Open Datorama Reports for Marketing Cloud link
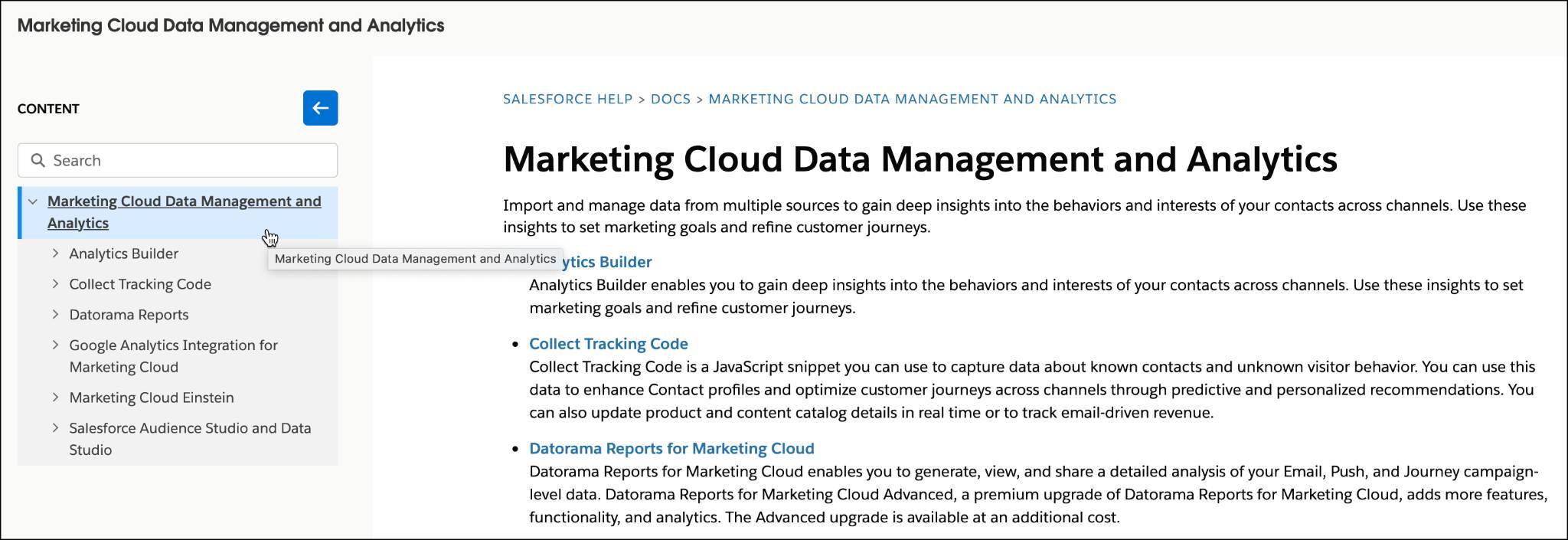 pos(671,449)
